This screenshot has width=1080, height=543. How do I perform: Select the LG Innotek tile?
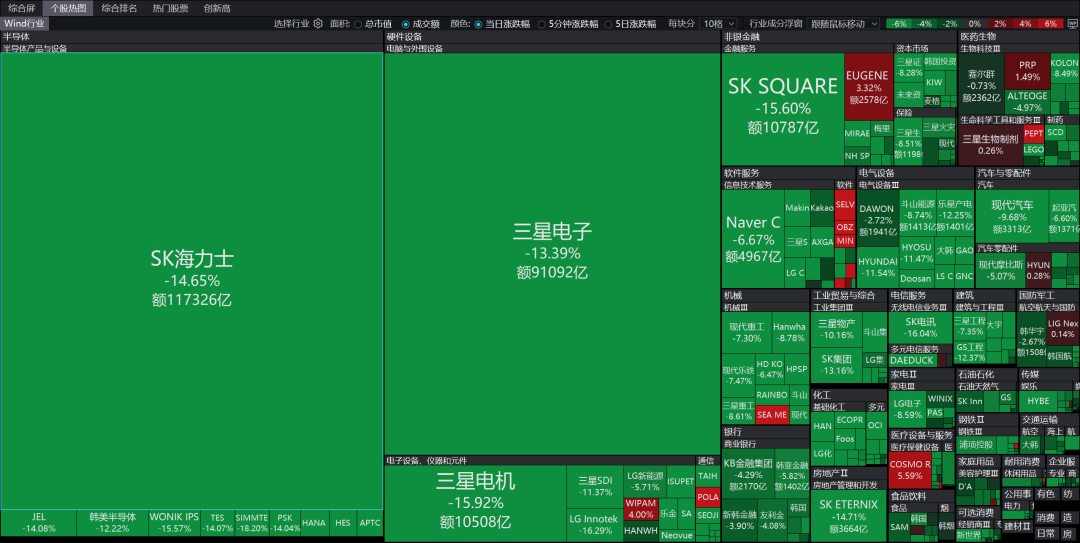(594, 524)
